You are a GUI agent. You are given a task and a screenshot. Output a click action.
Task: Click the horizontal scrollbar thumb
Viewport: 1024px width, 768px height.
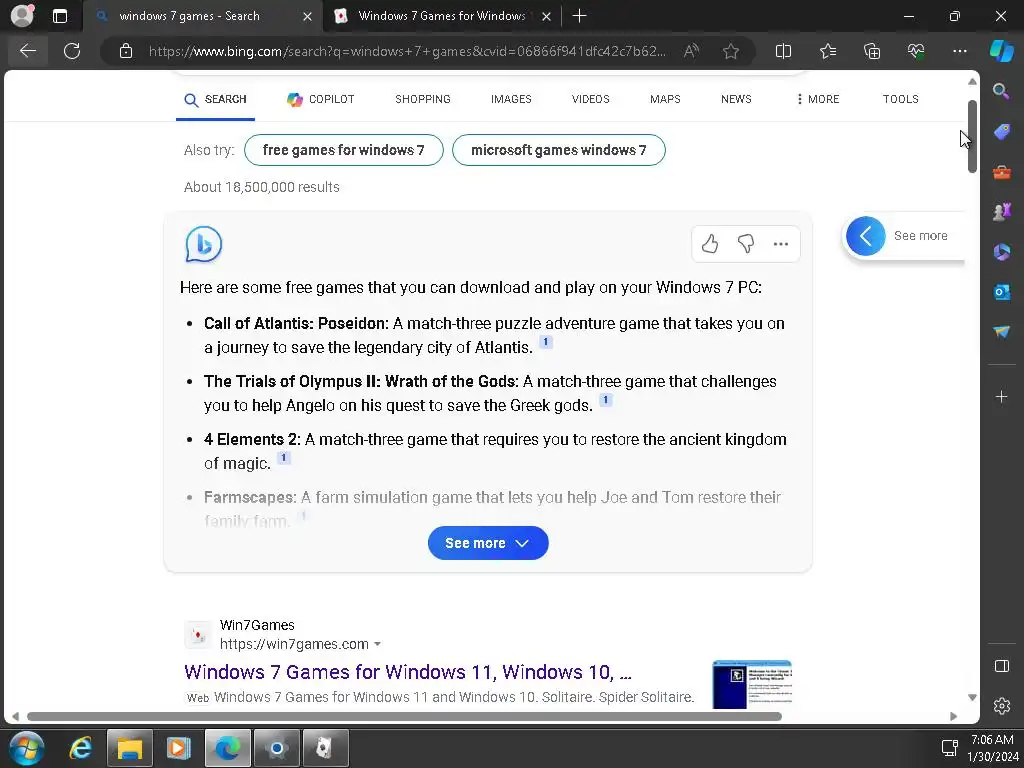pos(404,716)
